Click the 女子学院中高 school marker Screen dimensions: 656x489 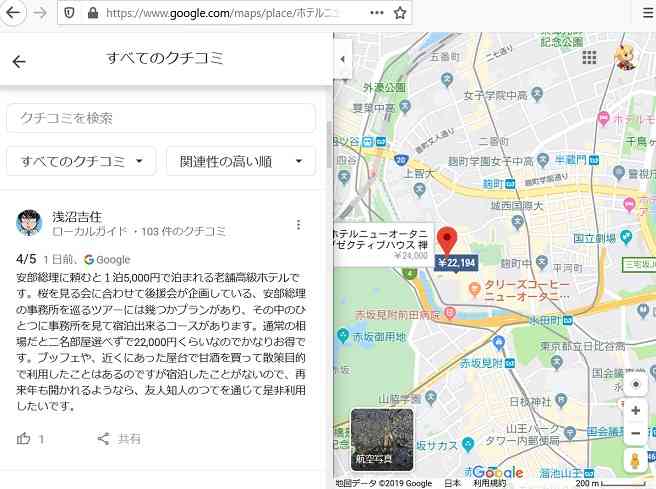pyautogui.click(x=537, y=95)
